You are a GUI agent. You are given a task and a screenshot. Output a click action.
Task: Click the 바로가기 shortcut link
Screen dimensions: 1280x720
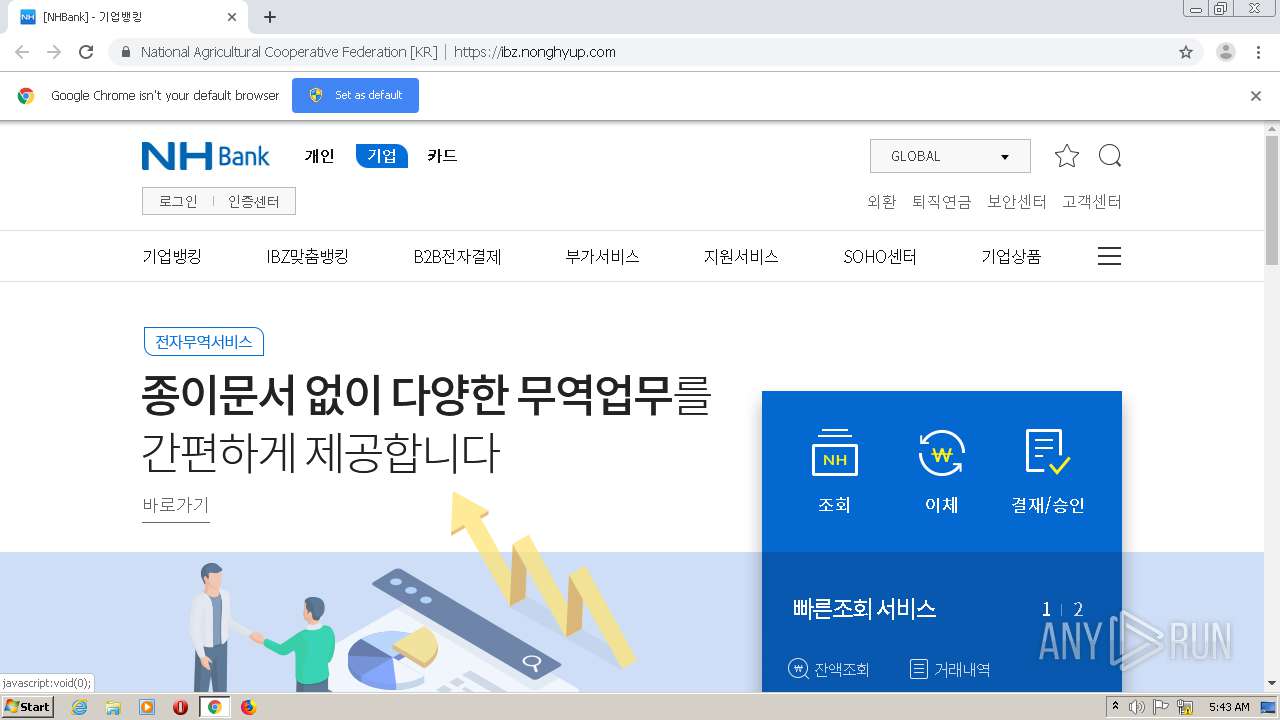(x=176, y=505)
